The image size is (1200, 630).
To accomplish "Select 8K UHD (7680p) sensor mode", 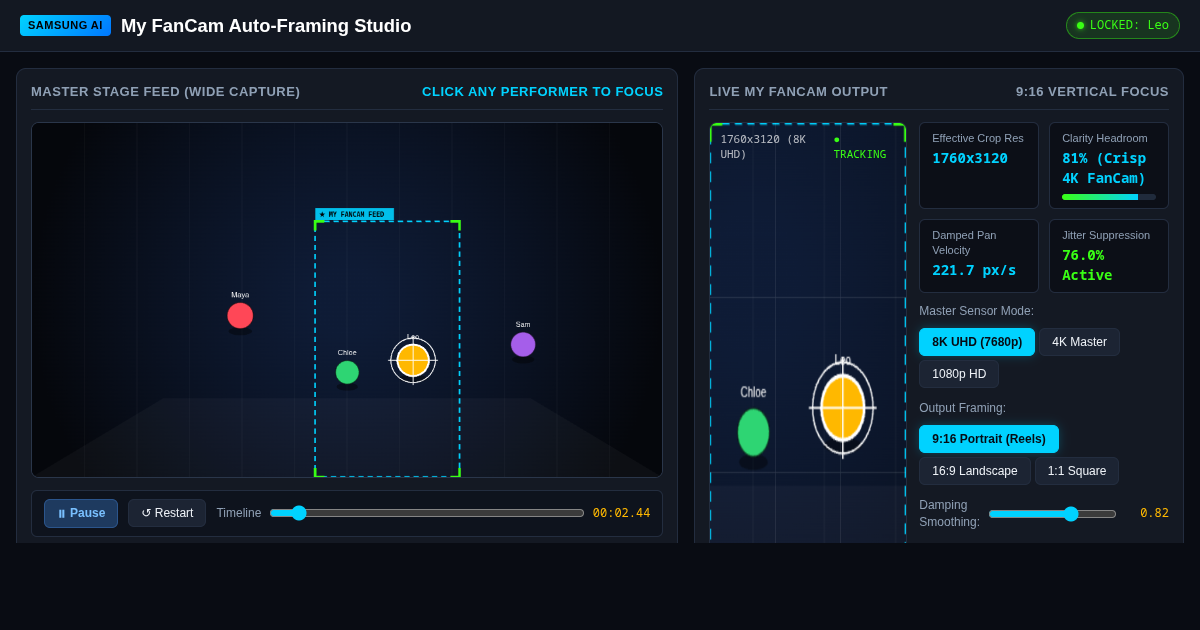I will (x=977, y=342).
